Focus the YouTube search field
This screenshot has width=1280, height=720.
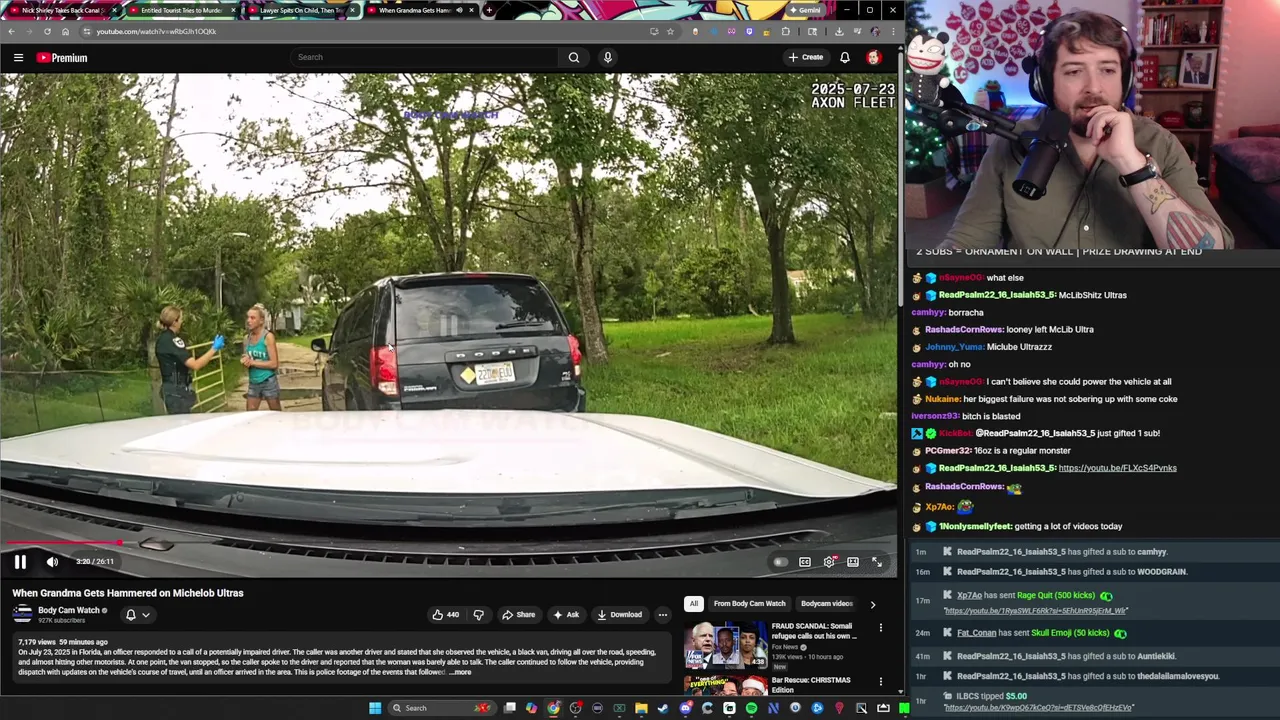pyautogui.click(x=425, y=57)
